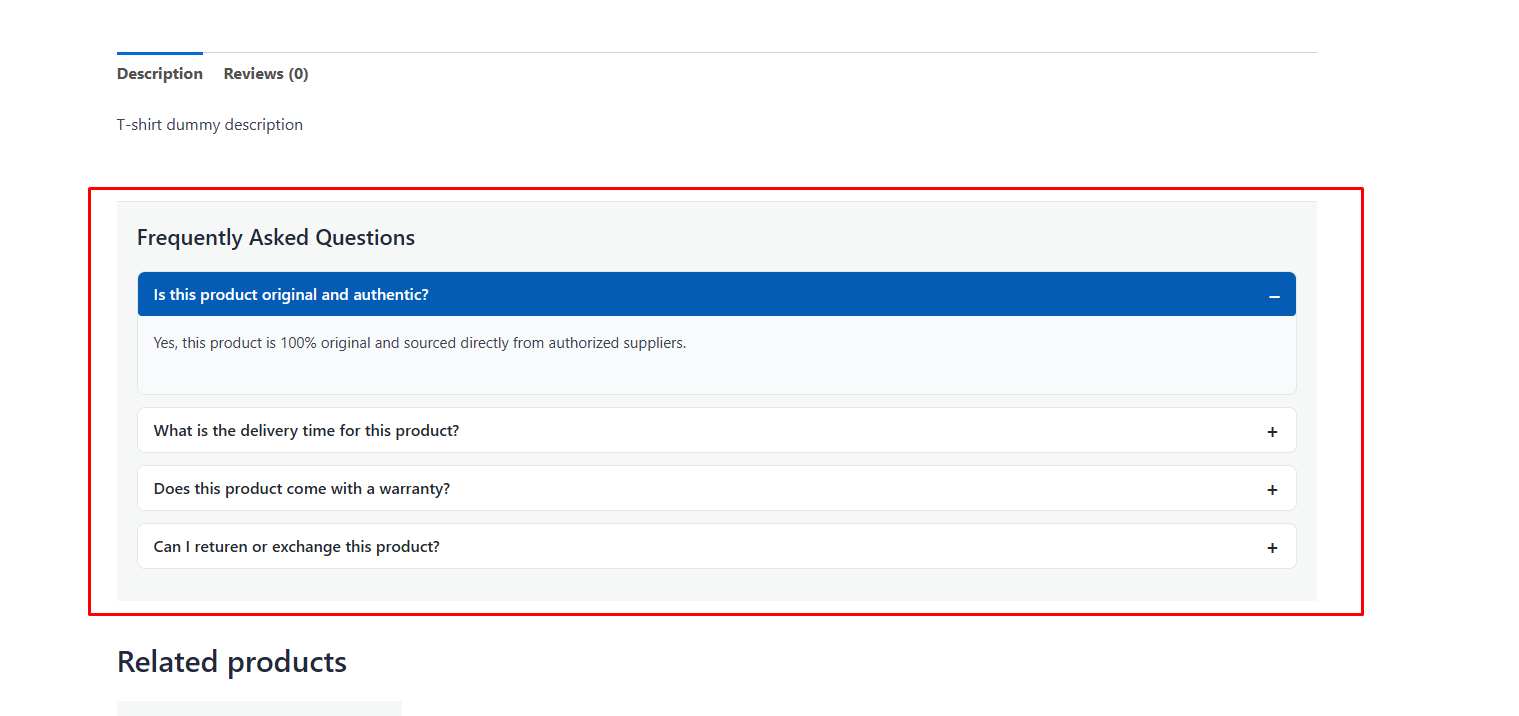Expand warranty question via plus icon
1519x716 pixels.
pos(1272,489)
